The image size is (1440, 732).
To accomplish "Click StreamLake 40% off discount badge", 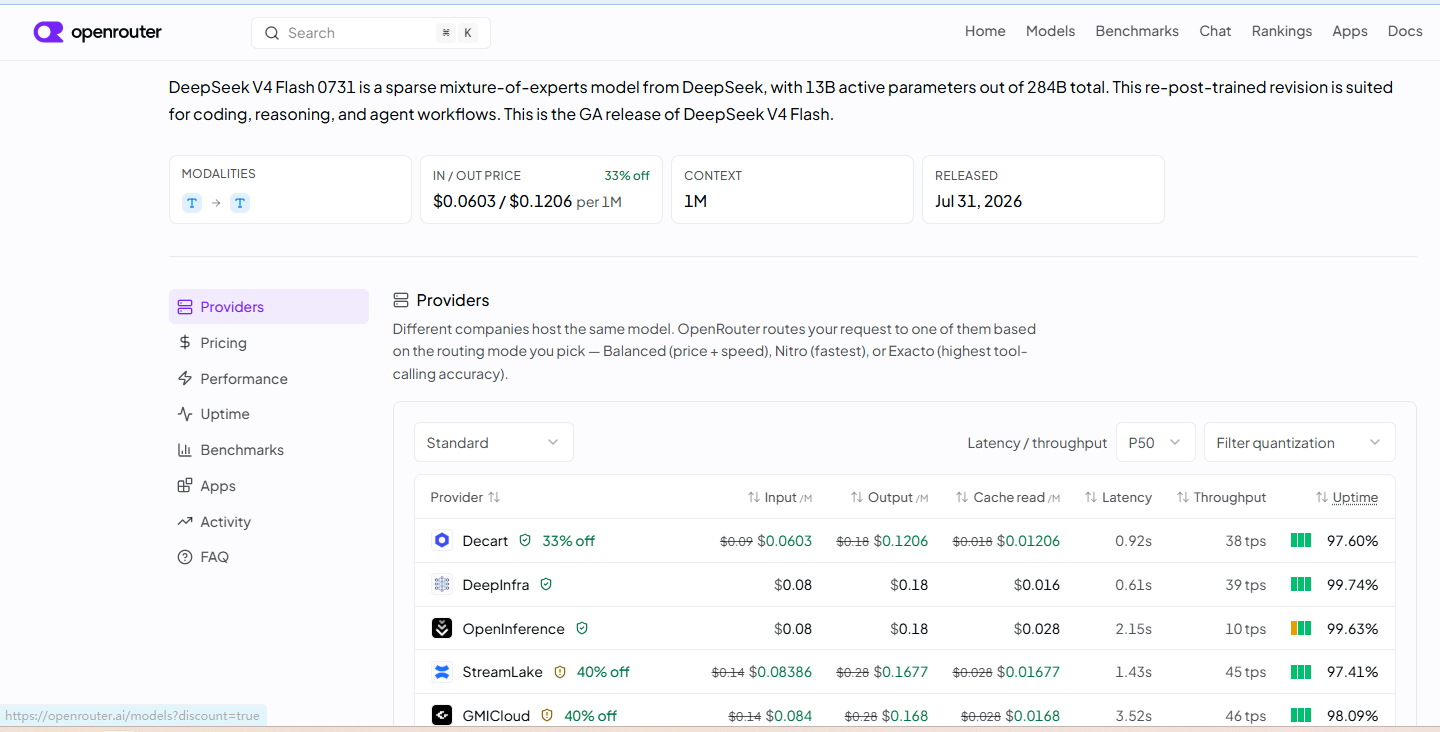I will pyautogui.click(x=603, y=672).
